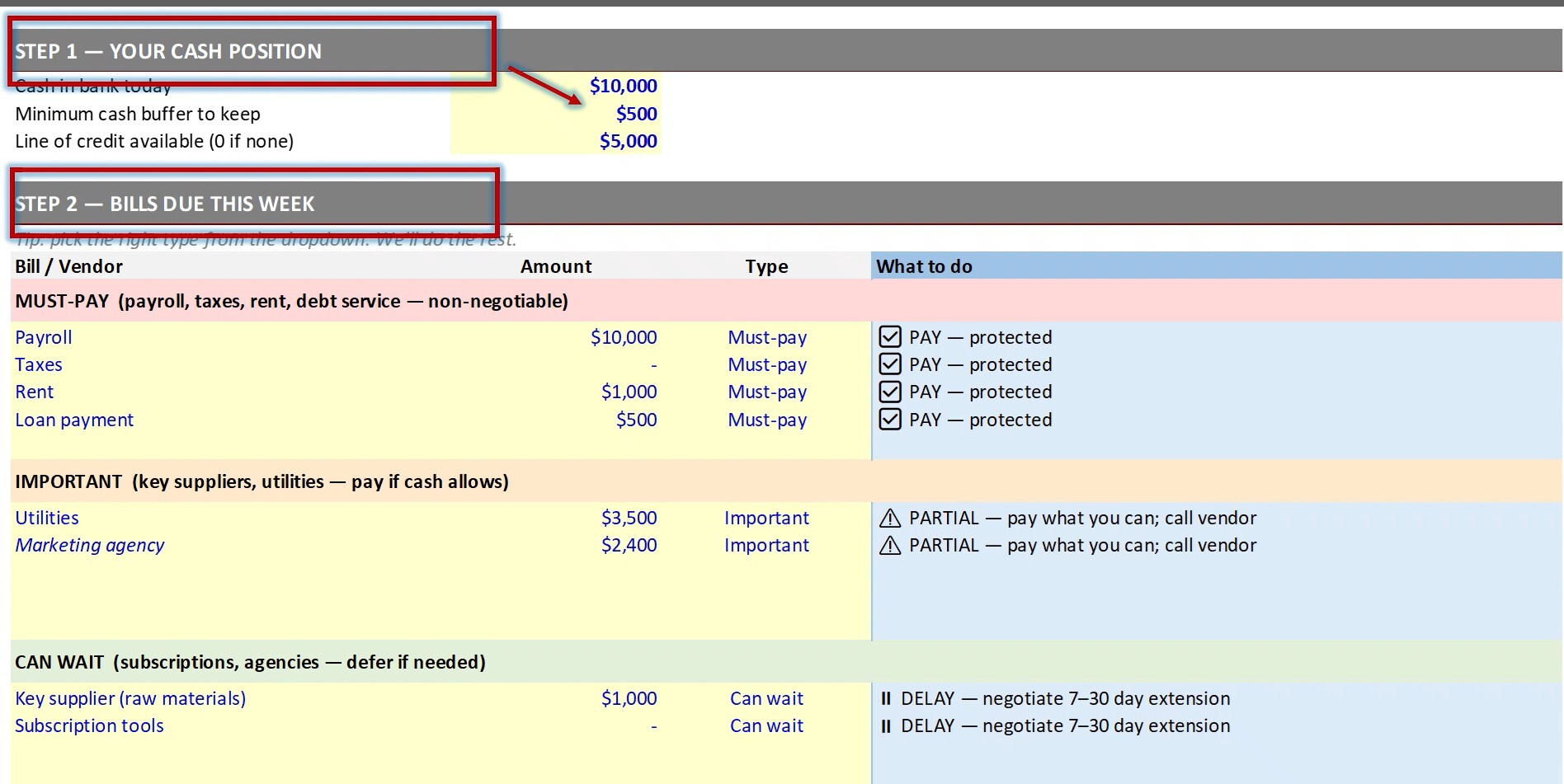Open the Utilities Type dropdown cell
The width and height of the screenshot is (1564, 784).
point(766,518)
